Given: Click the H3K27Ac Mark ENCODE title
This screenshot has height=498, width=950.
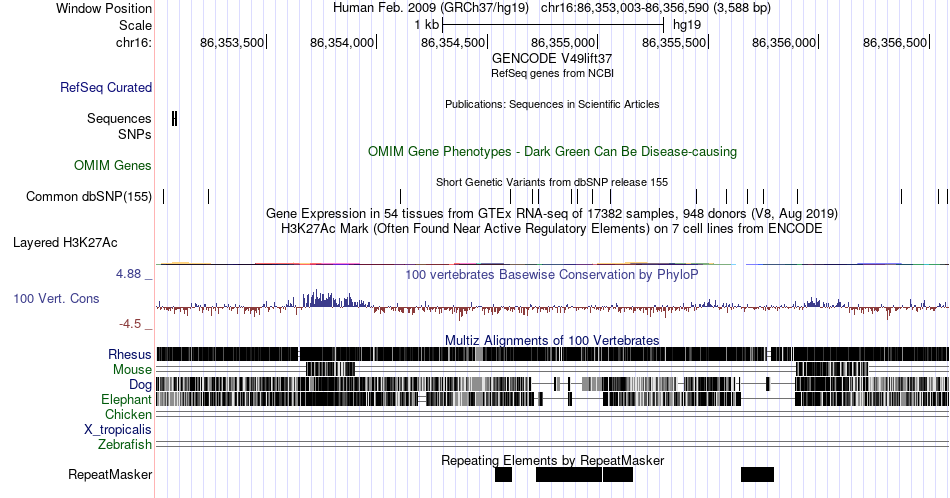Looking at the screenshot, I should click(552, 228).
